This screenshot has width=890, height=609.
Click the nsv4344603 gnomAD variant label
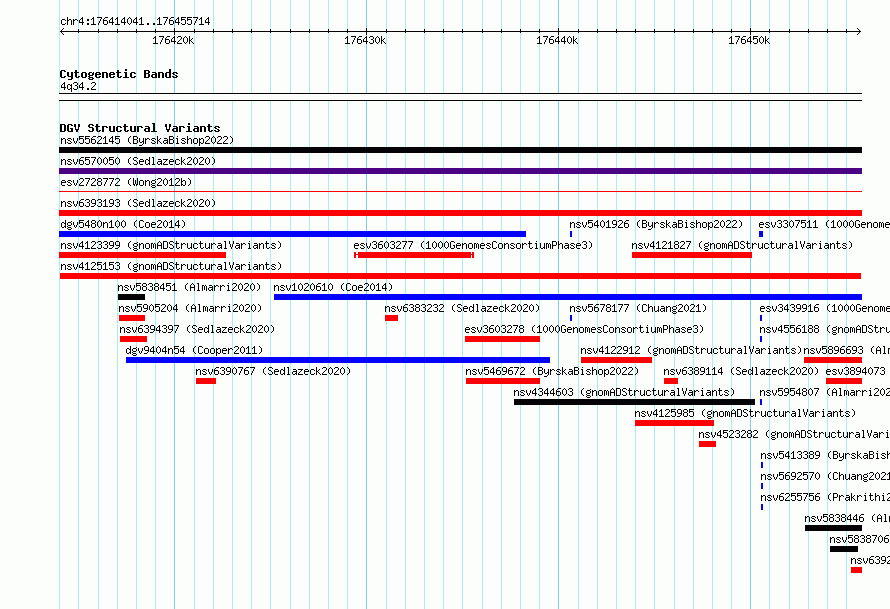coord(624,392)
